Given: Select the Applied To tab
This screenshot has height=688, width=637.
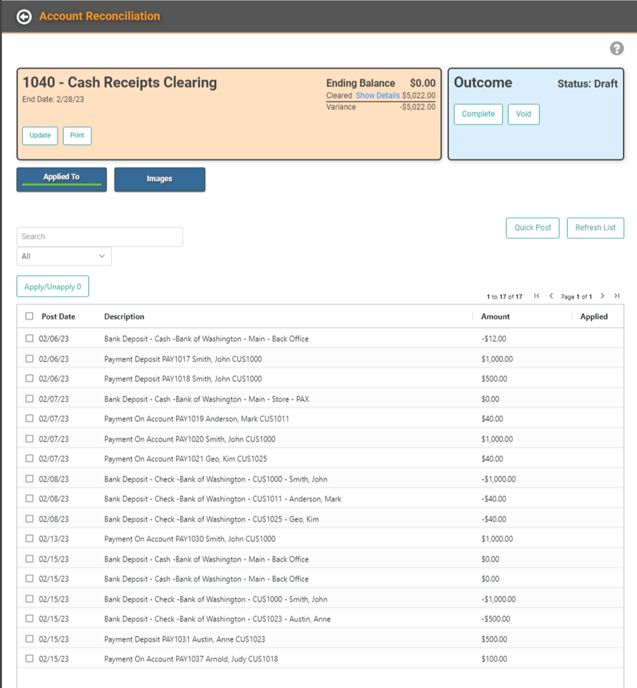Looking at the screenshot, I should (x=61, y=178).
